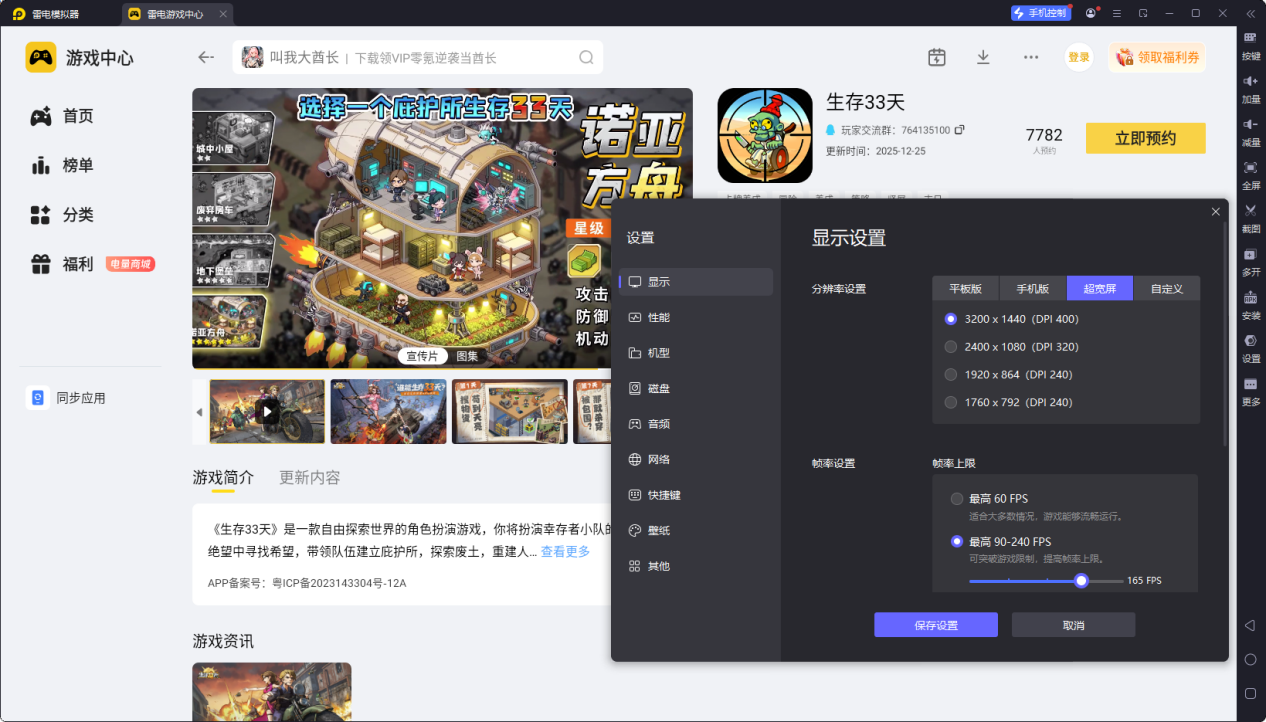This screenshot has width=1266, height=722.
Task: Click the FPS slider handle at 165 FPS
Action: pyautogui.click(x=1081, y=580)
